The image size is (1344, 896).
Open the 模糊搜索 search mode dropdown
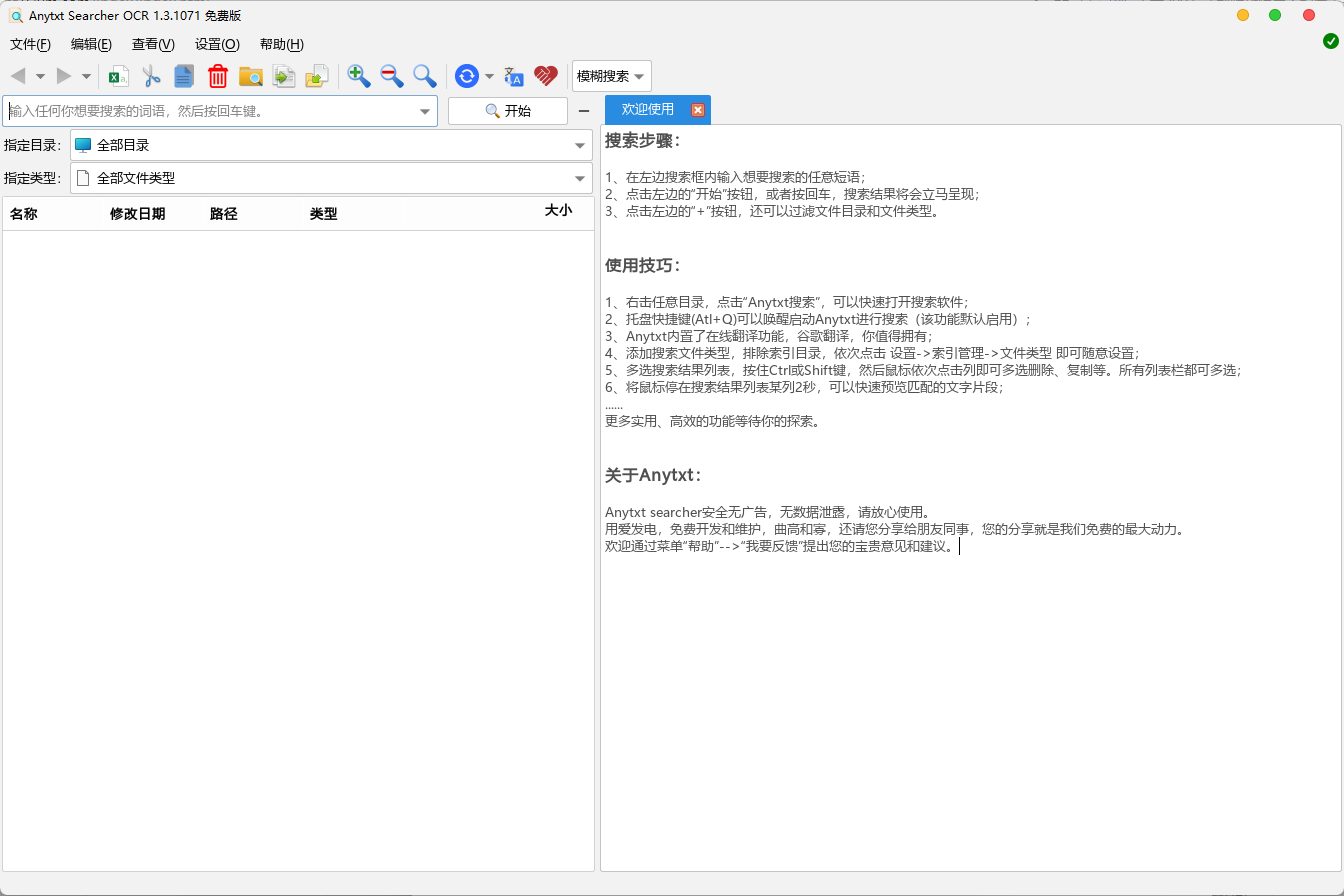611,76
